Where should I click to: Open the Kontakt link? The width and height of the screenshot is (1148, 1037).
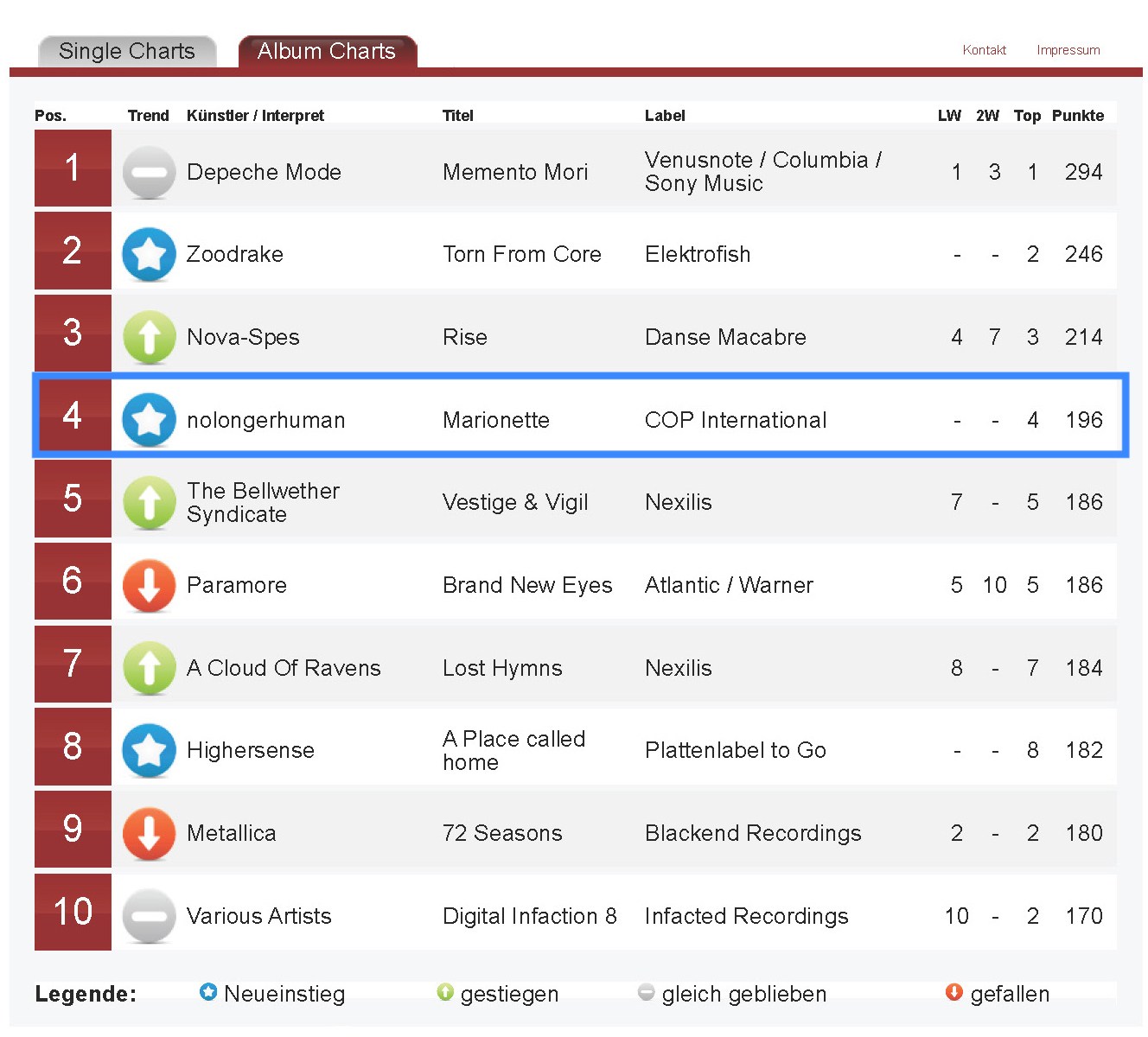click(984, 50)
